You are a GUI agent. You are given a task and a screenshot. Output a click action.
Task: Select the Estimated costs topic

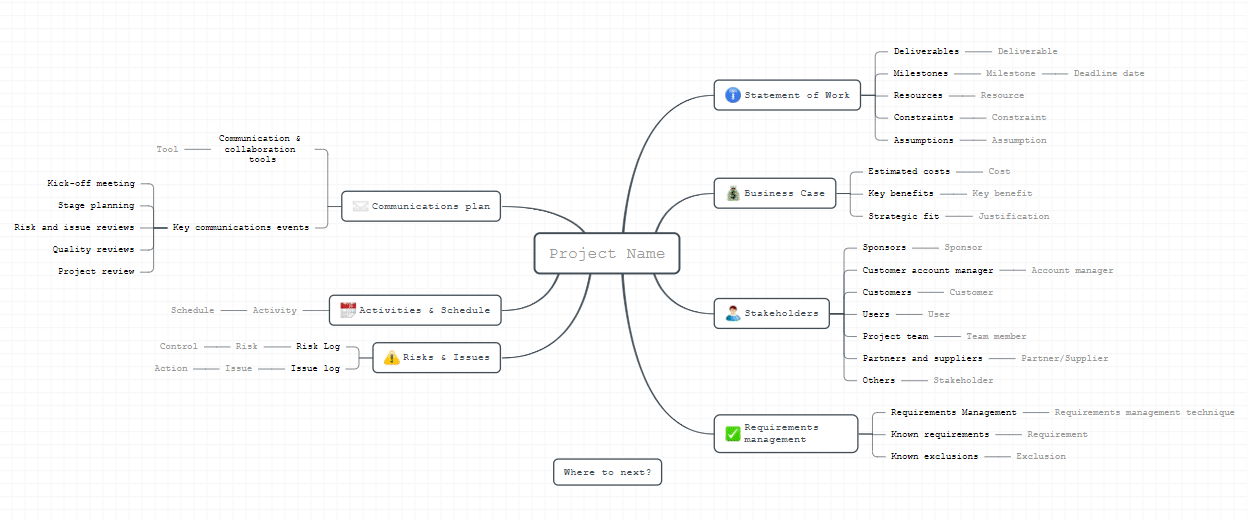909,171
